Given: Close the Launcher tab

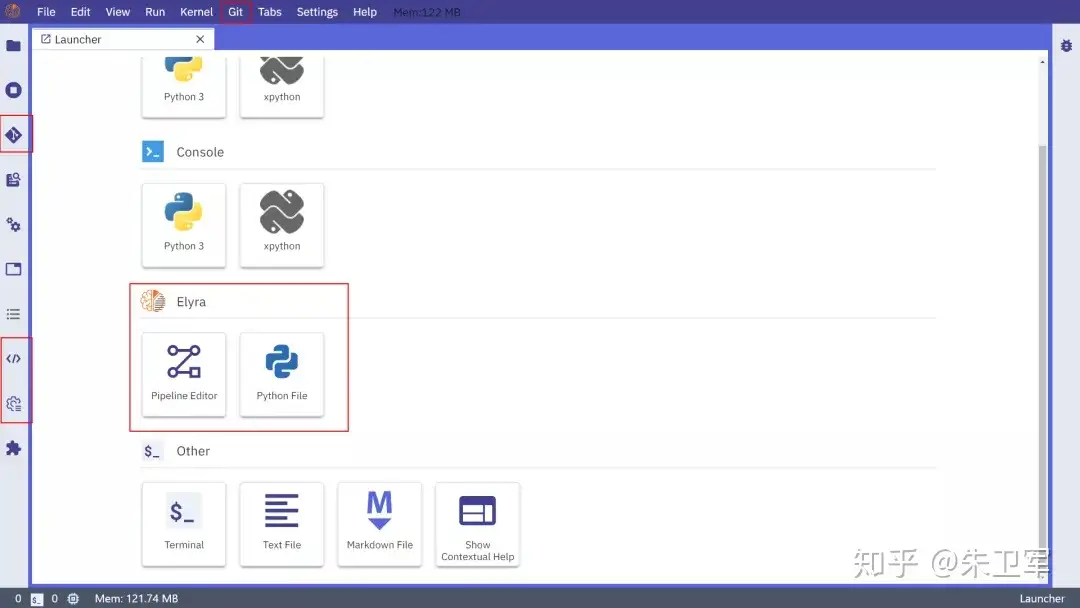Looking at the screenshot, I should coord(200,39).
